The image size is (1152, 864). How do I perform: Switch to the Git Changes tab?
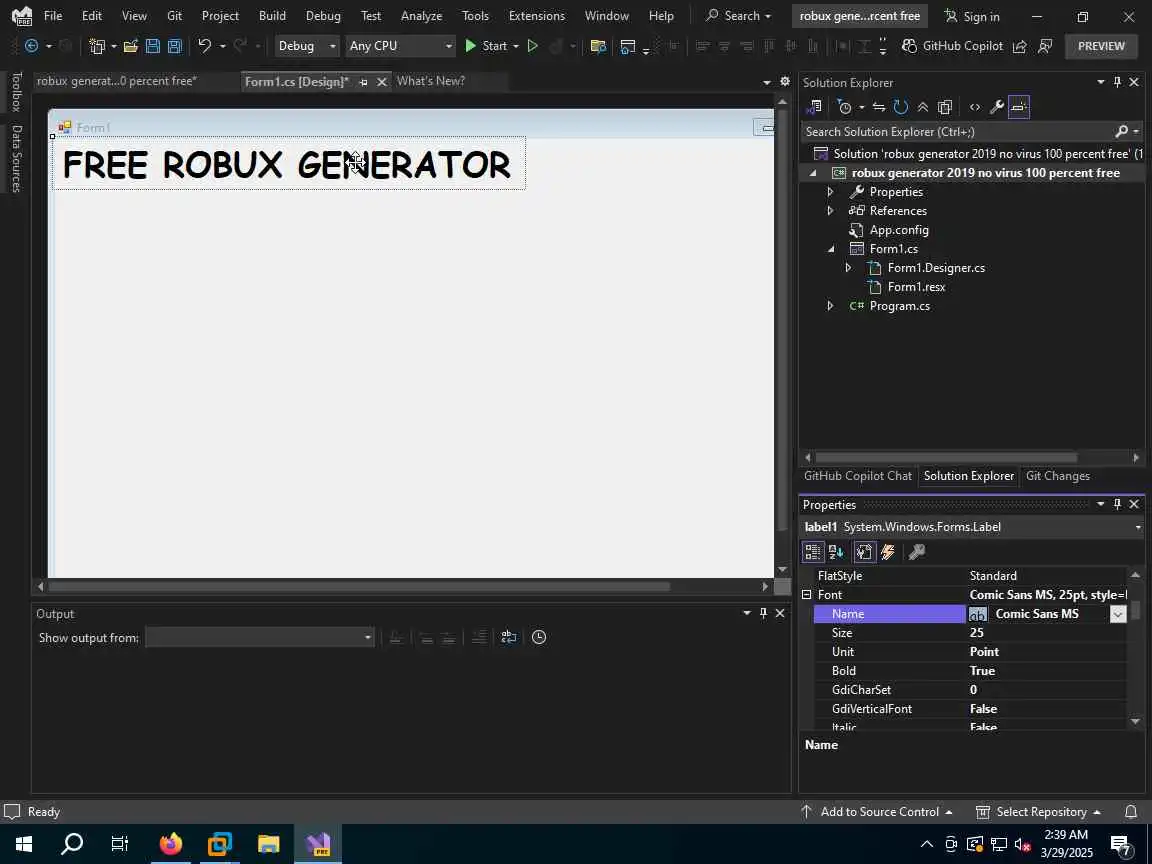1057,476
